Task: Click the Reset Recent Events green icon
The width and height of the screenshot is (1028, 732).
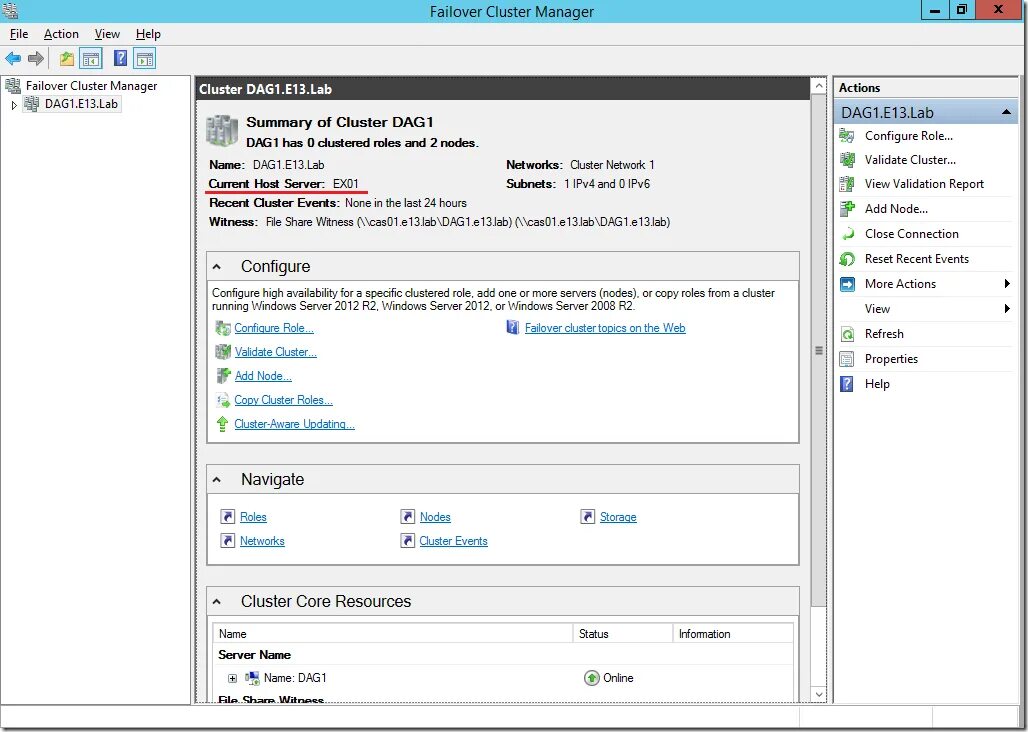Action: [847, 259]
